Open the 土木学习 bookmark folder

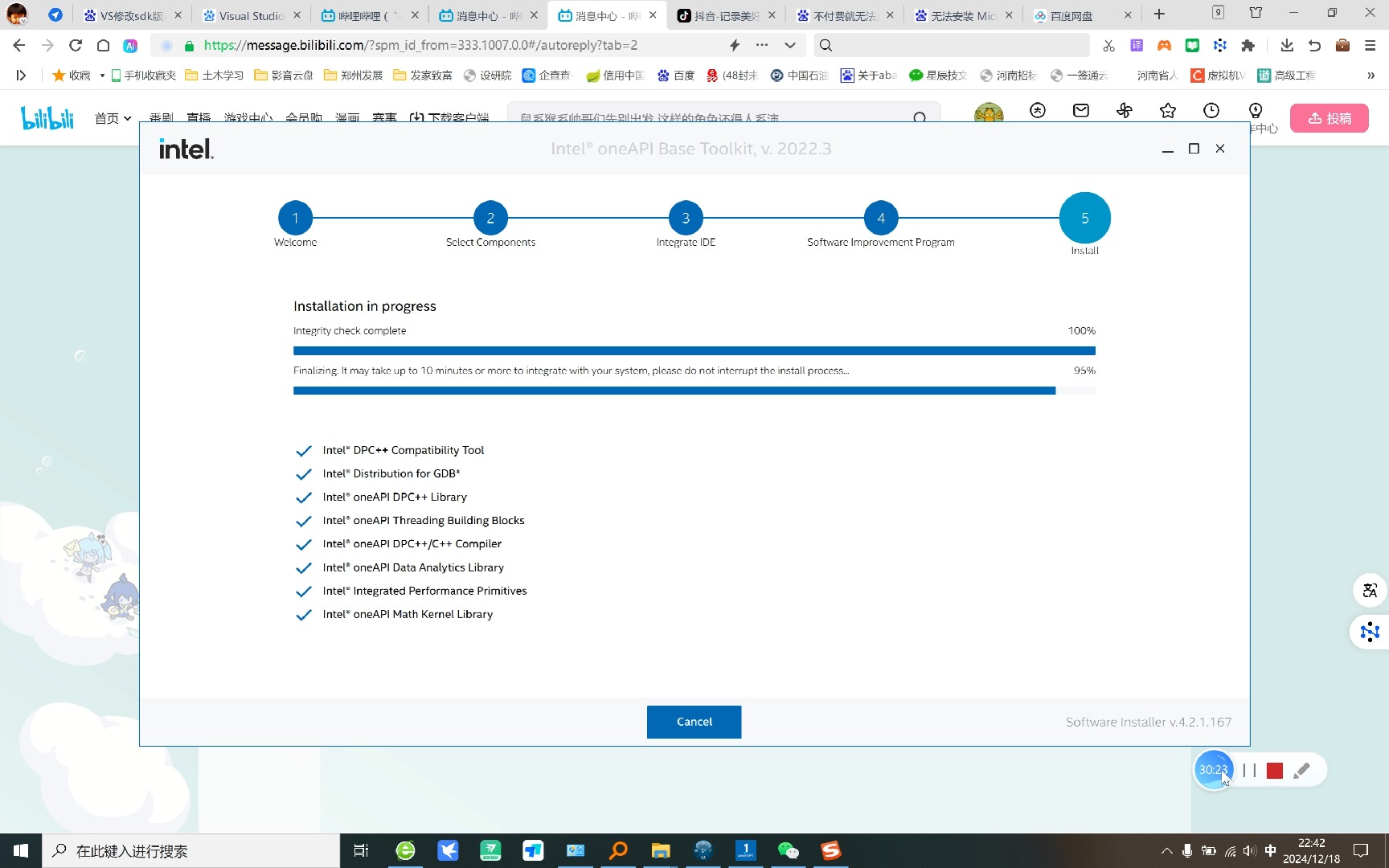[x=214, y=76]
